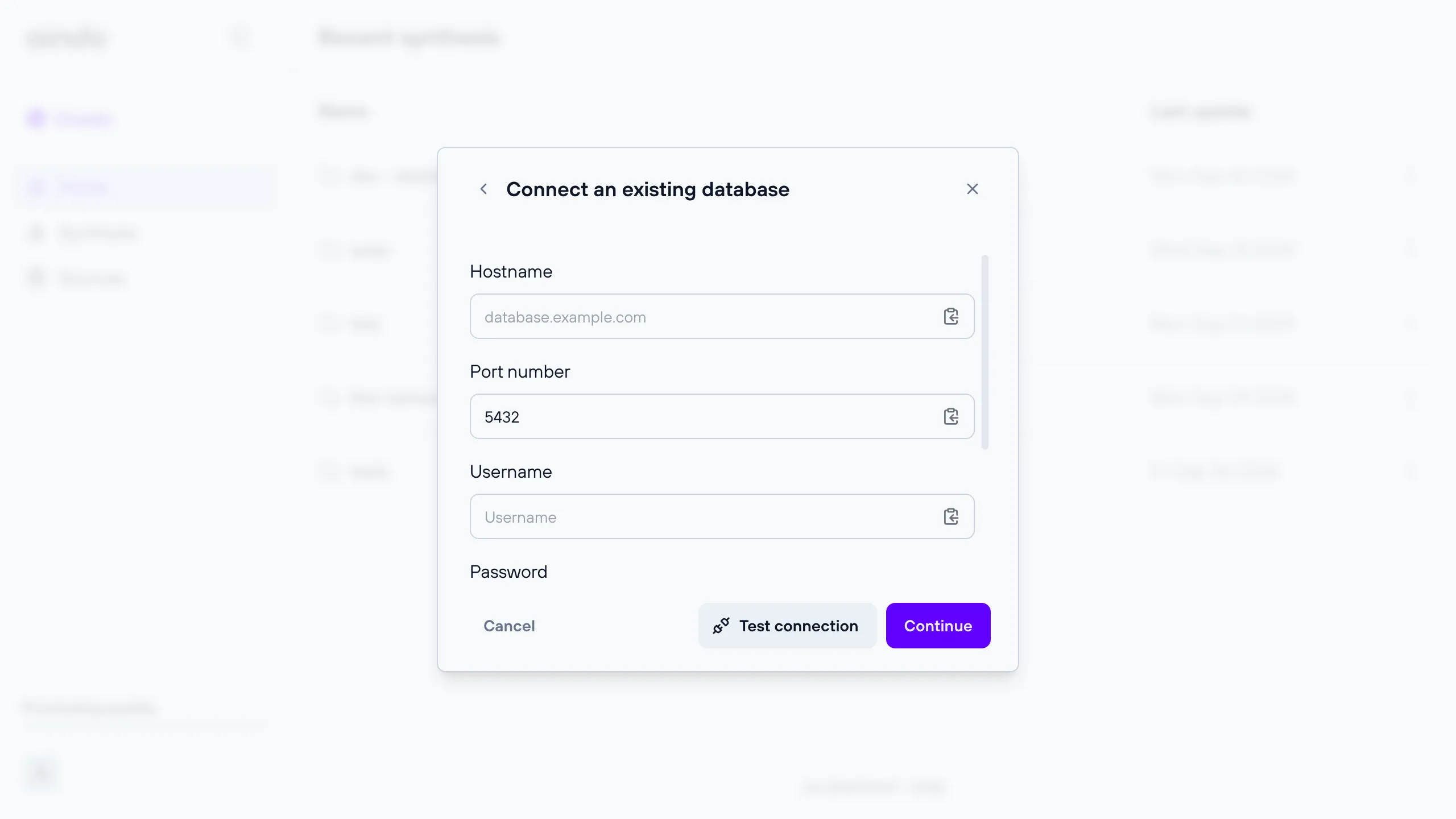Focus the Username text field
This screenshot has height=819, width=1456.
click(705, 516)
